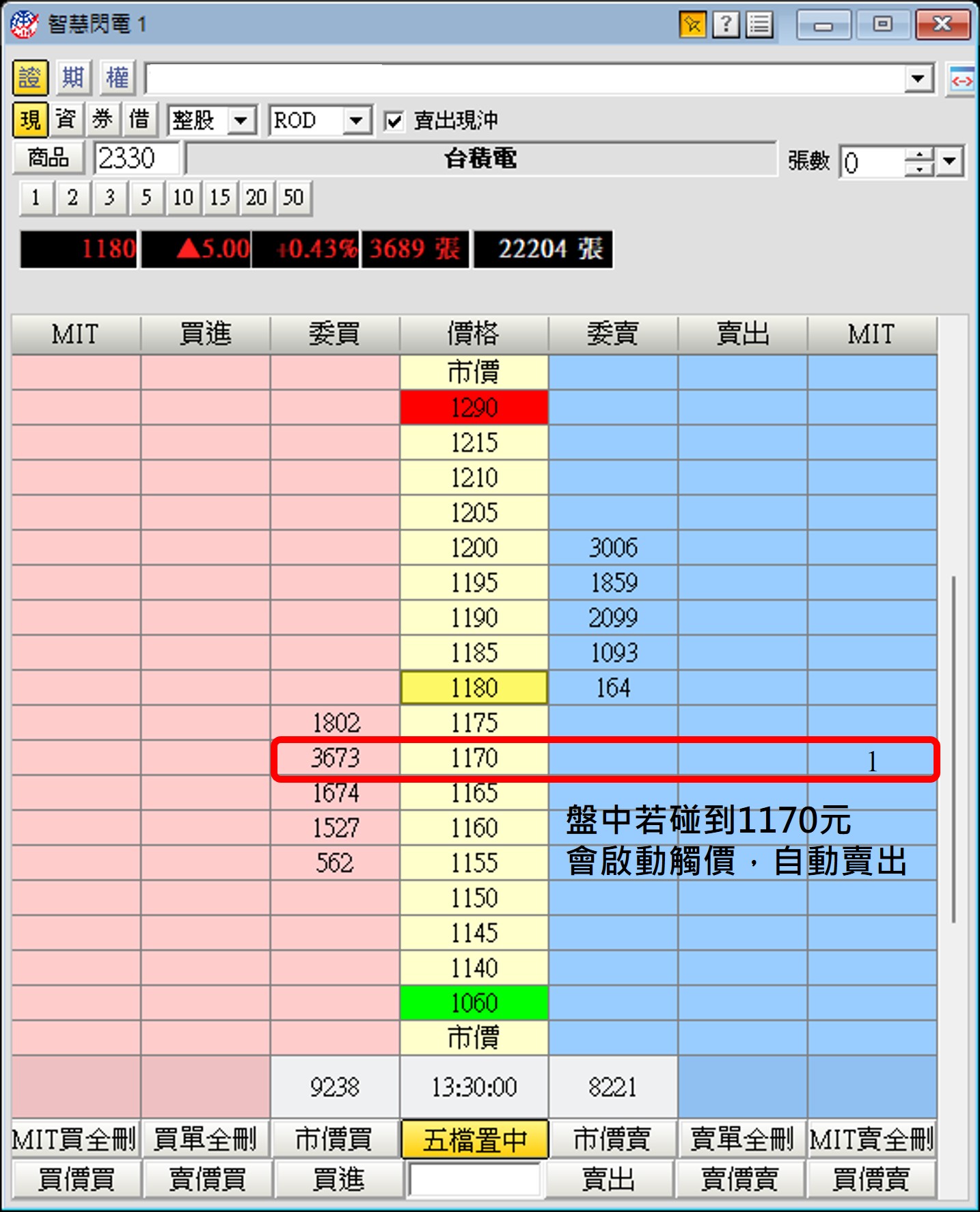Expand the 張數 quantity dropdown arrow

[x=950, y=162]
